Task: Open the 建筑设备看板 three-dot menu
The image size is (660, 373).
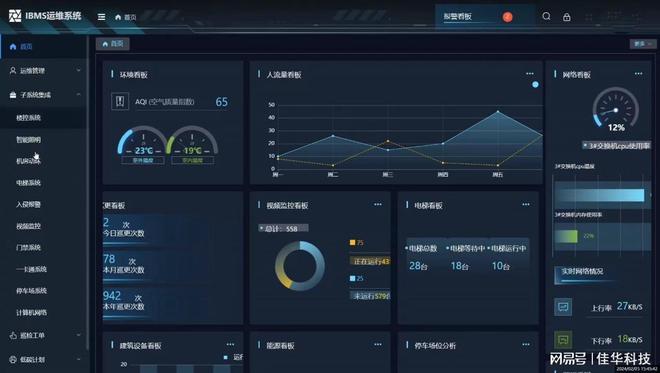Action: click(230, 344)
